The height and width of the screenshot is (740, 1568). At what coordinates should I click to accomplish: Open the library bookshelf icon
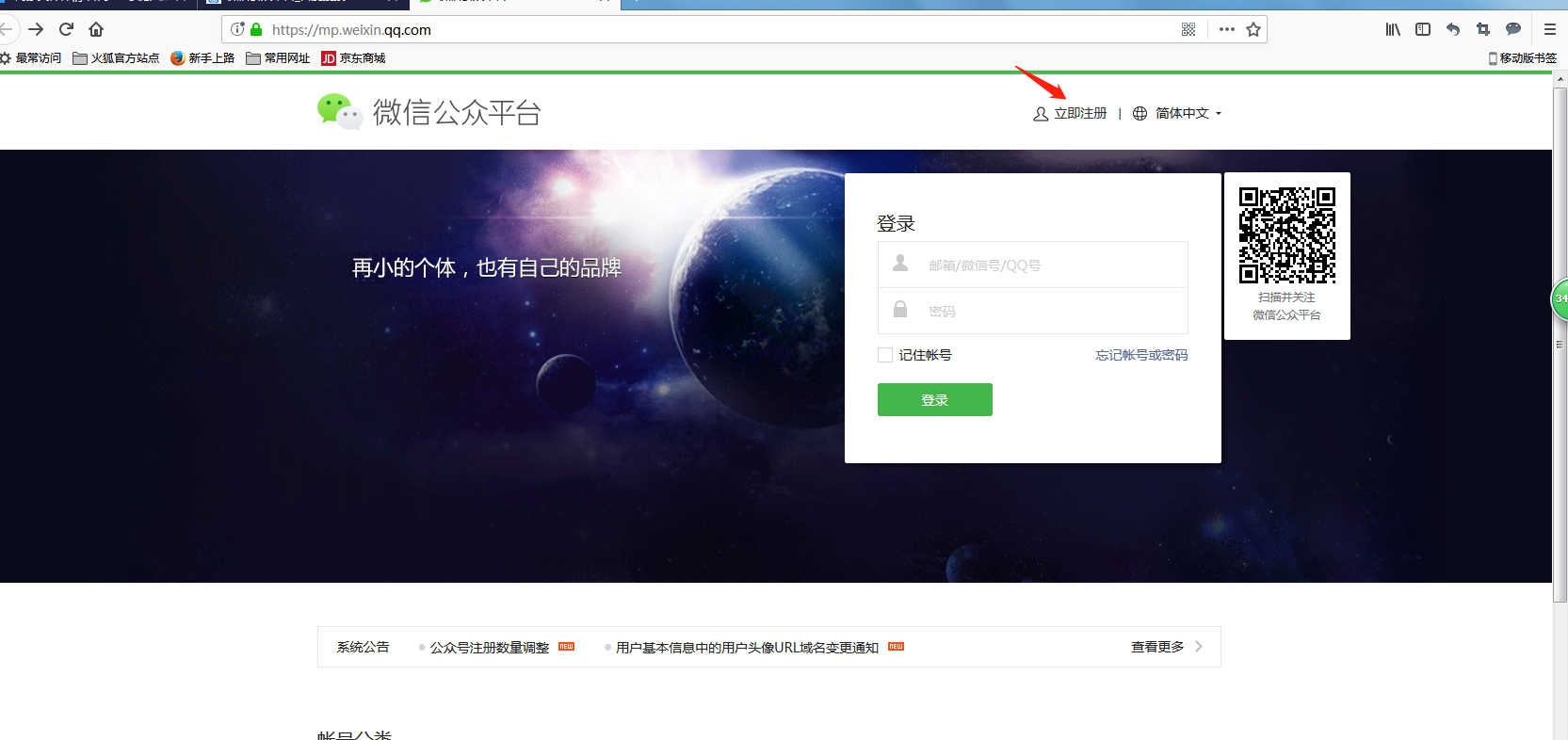point(1393,29)
